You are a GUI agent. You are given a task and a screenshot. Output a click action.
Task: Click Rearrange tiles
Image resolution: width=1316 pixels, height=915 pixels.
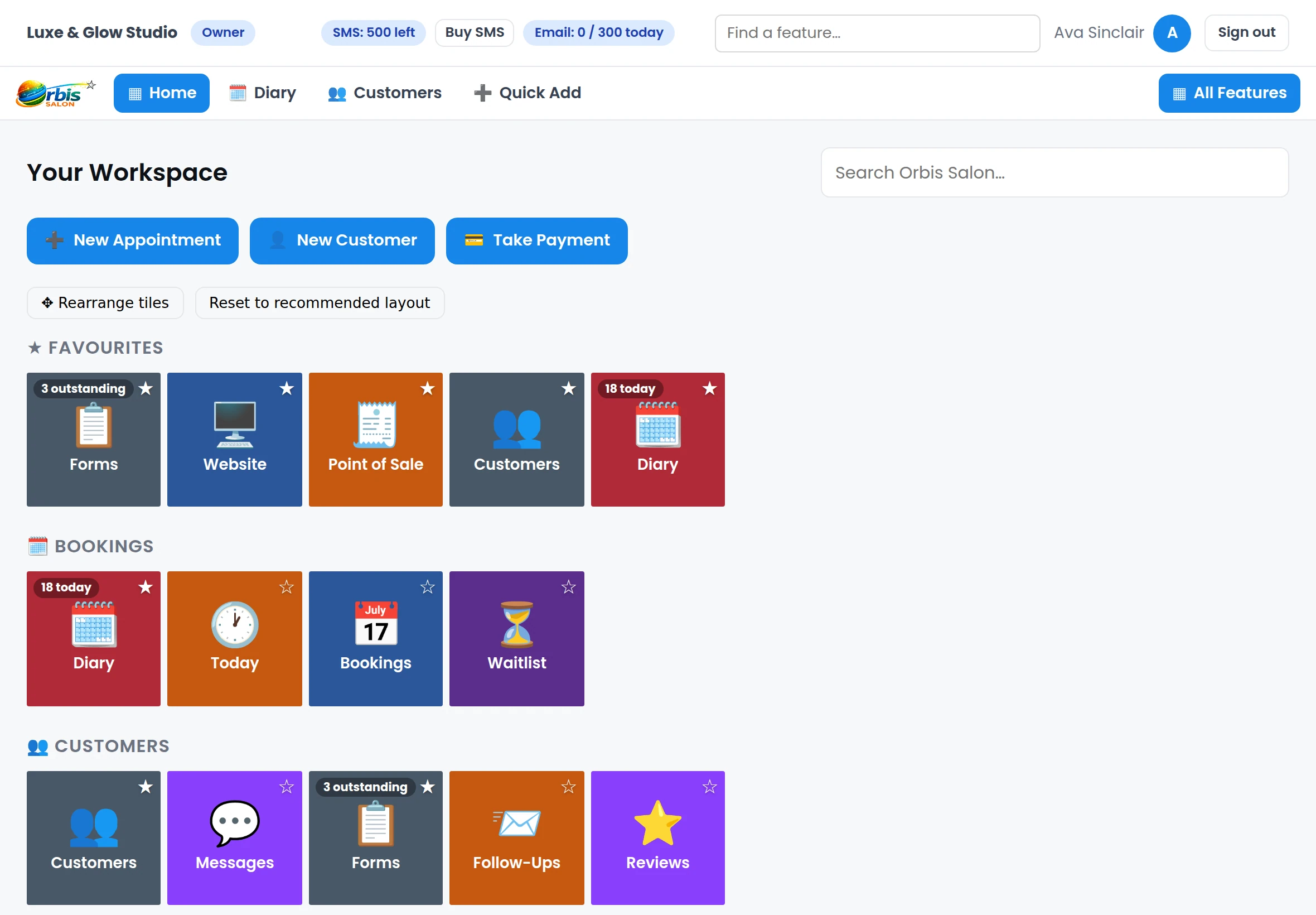(x=105, y=303)
